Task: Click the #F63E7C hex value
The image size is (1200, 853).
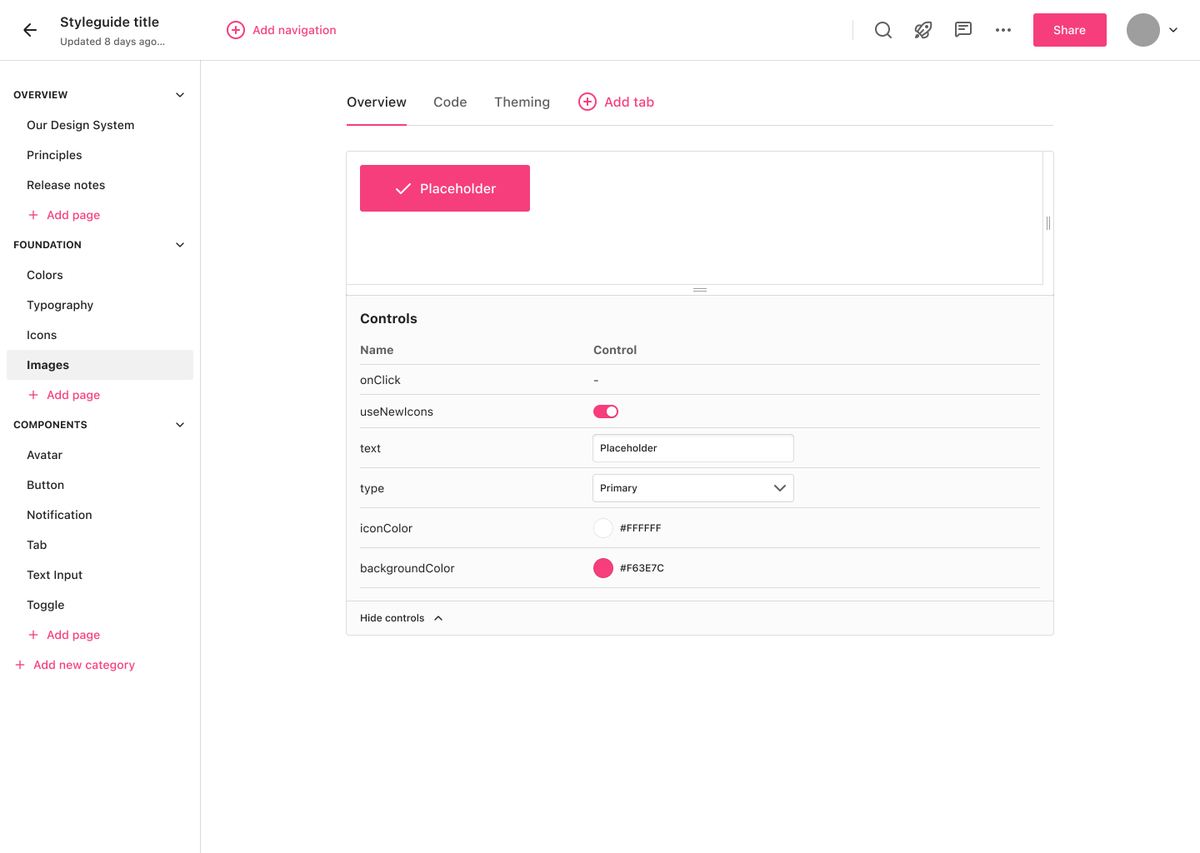Action: pyautogui.click(x=642, y=568)
